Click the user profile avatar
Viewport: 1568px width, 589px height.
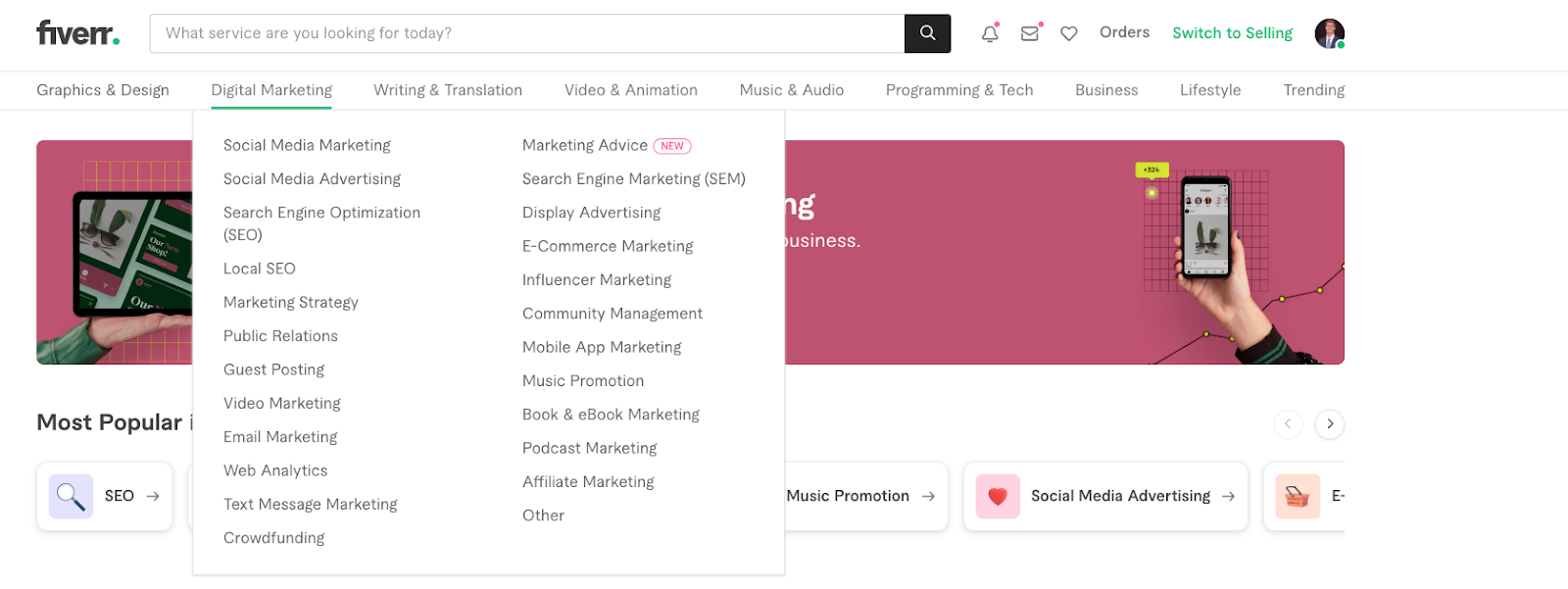pos(1329,33)
